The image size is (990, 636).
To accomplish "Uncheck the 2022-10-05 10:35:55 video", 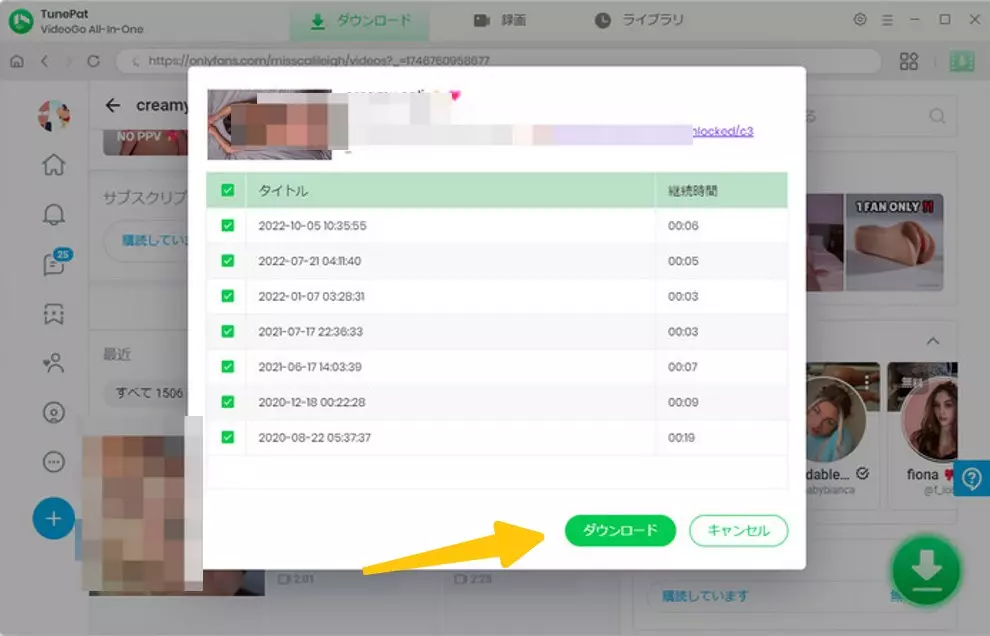I will pos(228,225).
